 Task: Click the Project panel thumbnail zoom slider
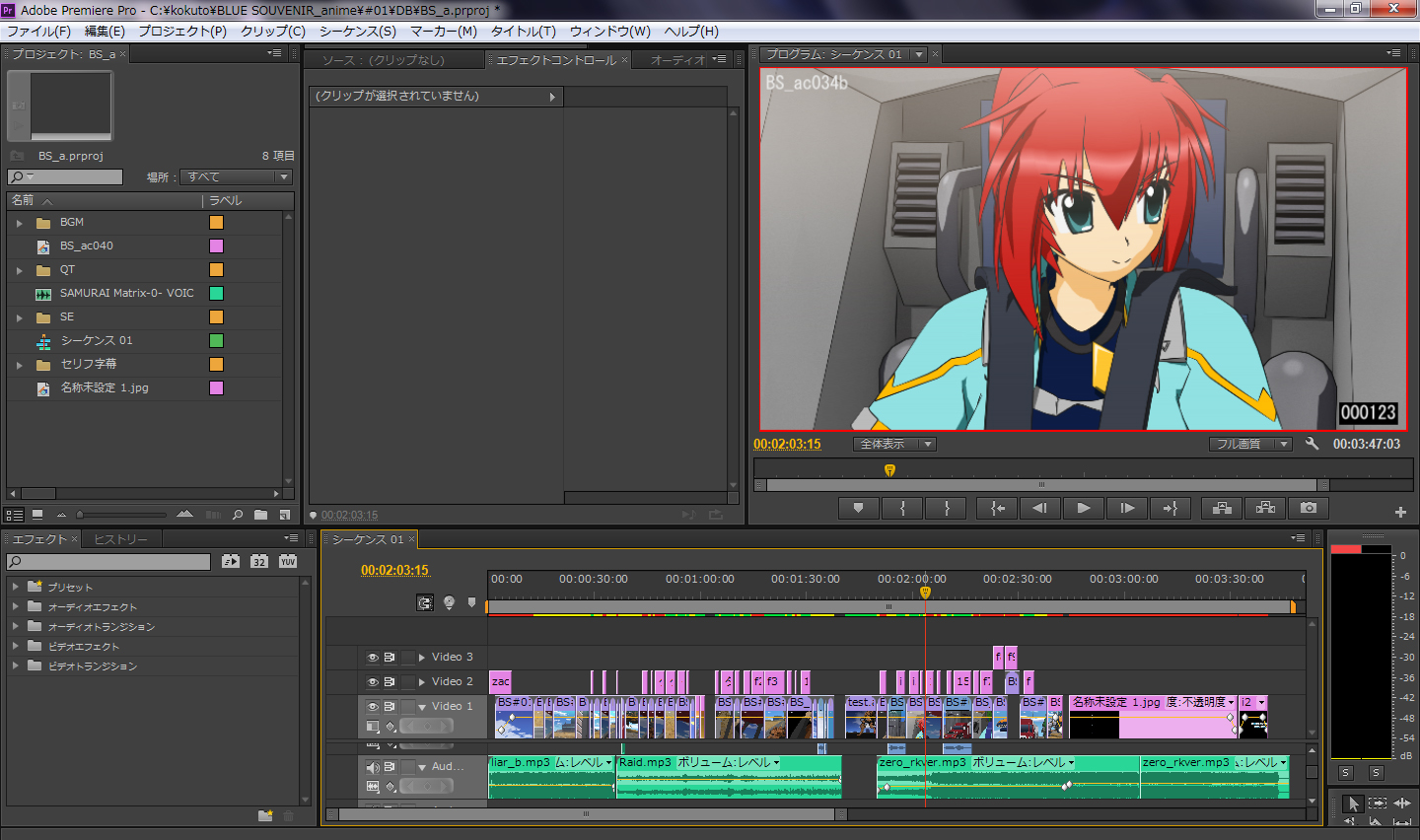tap(122, 515)
